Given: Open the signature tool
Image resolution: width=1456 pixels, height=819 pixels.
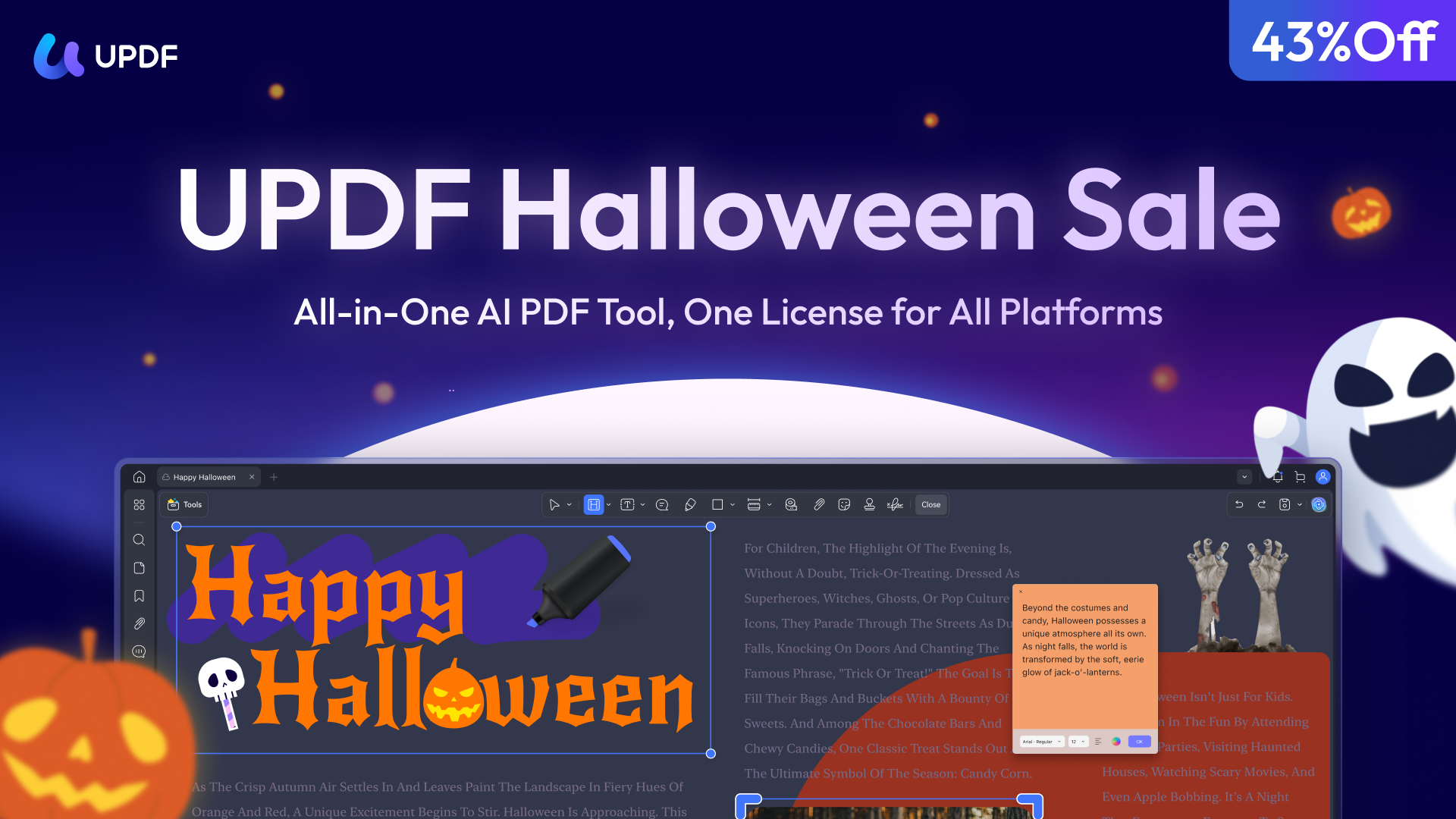Looking at the screenshot, I should pyautogui.click(x=895, y=505).
